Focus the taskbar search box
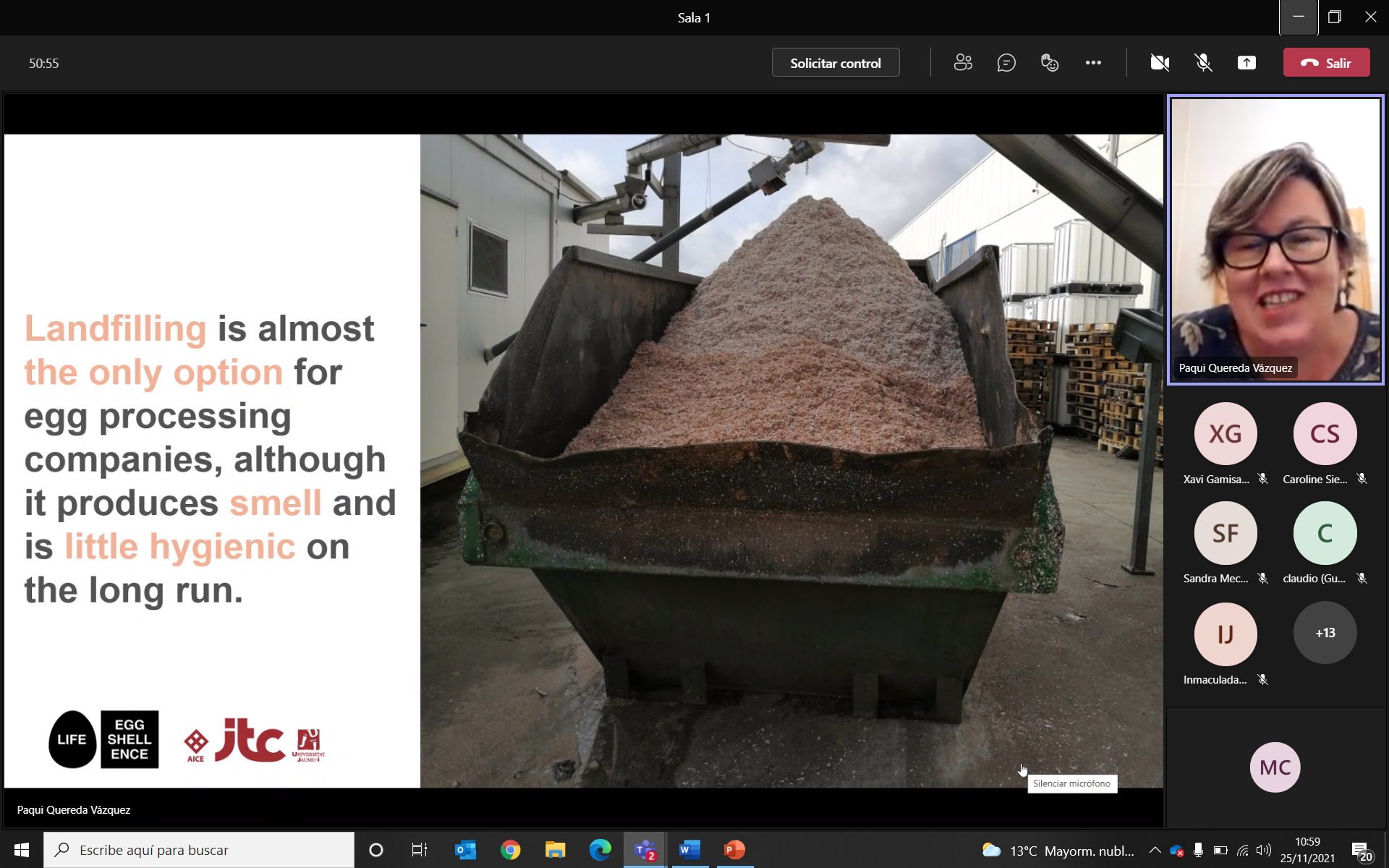Viewport: 1389px width, 868px height. pos(199,850)
